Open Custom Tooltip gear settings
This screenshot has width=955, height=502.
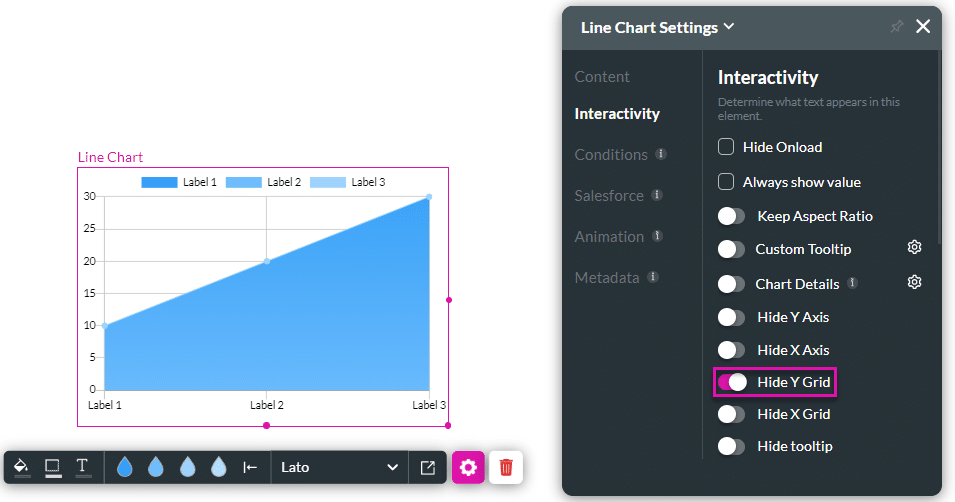[x=914, y=248]
